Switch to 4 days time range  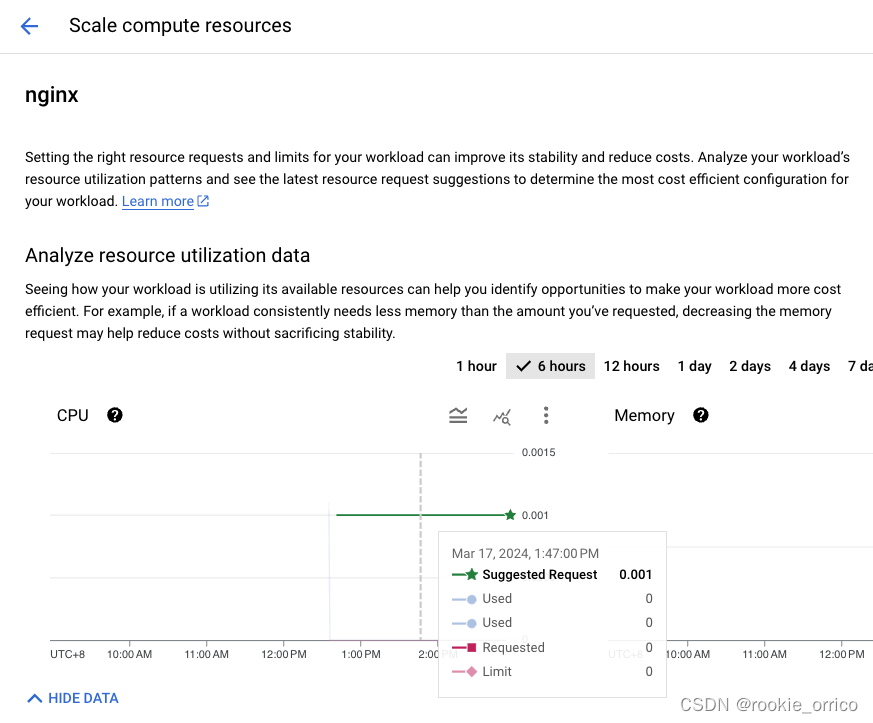(809, 366)
